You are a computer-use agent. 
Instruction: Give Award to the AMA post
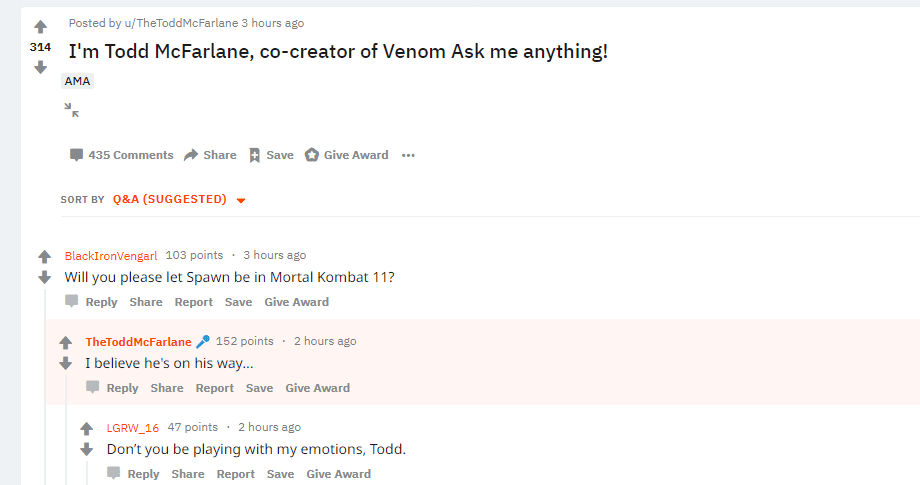[346, 155]
